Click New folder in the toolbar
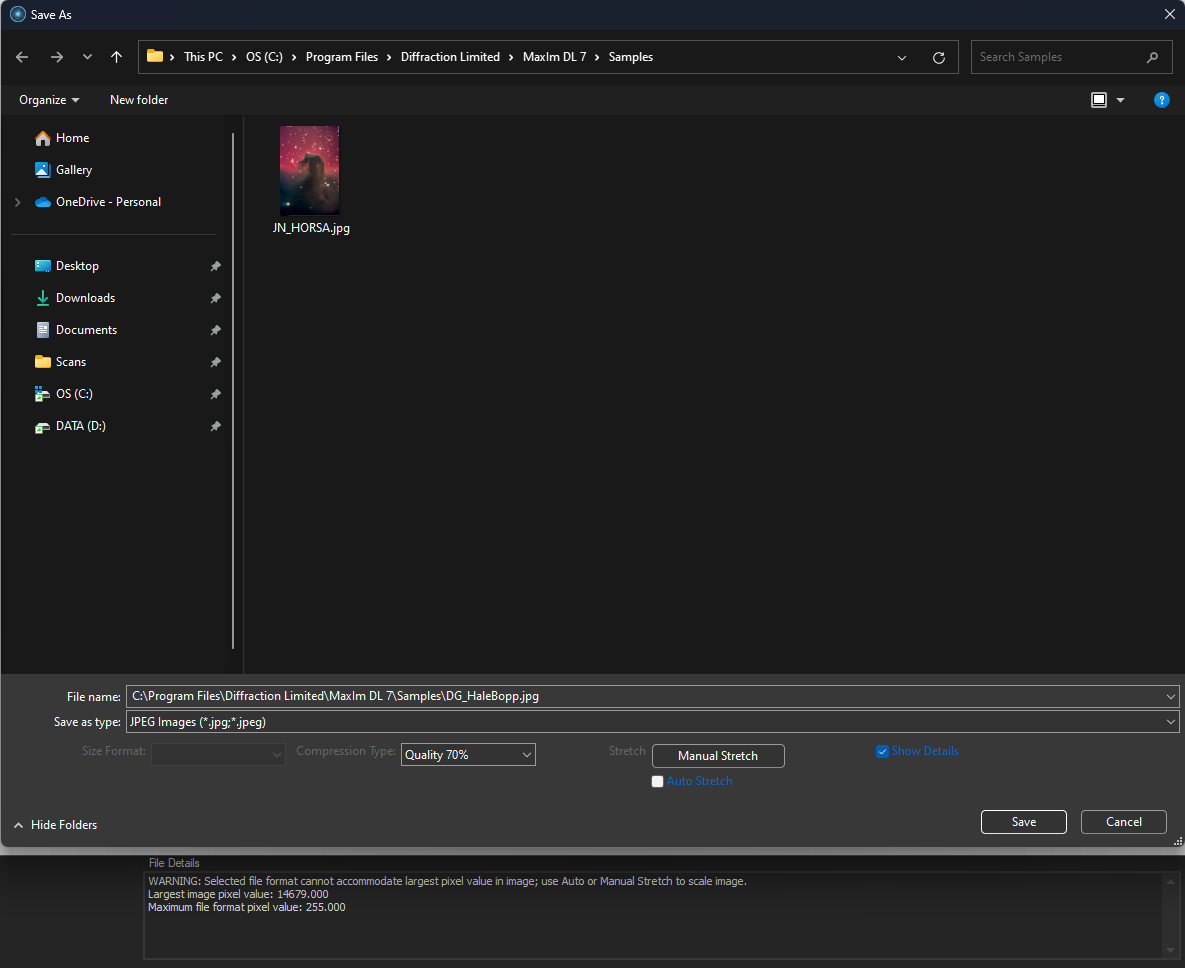The width and height of the screenshot is (1185, 968). click(139, 100)
